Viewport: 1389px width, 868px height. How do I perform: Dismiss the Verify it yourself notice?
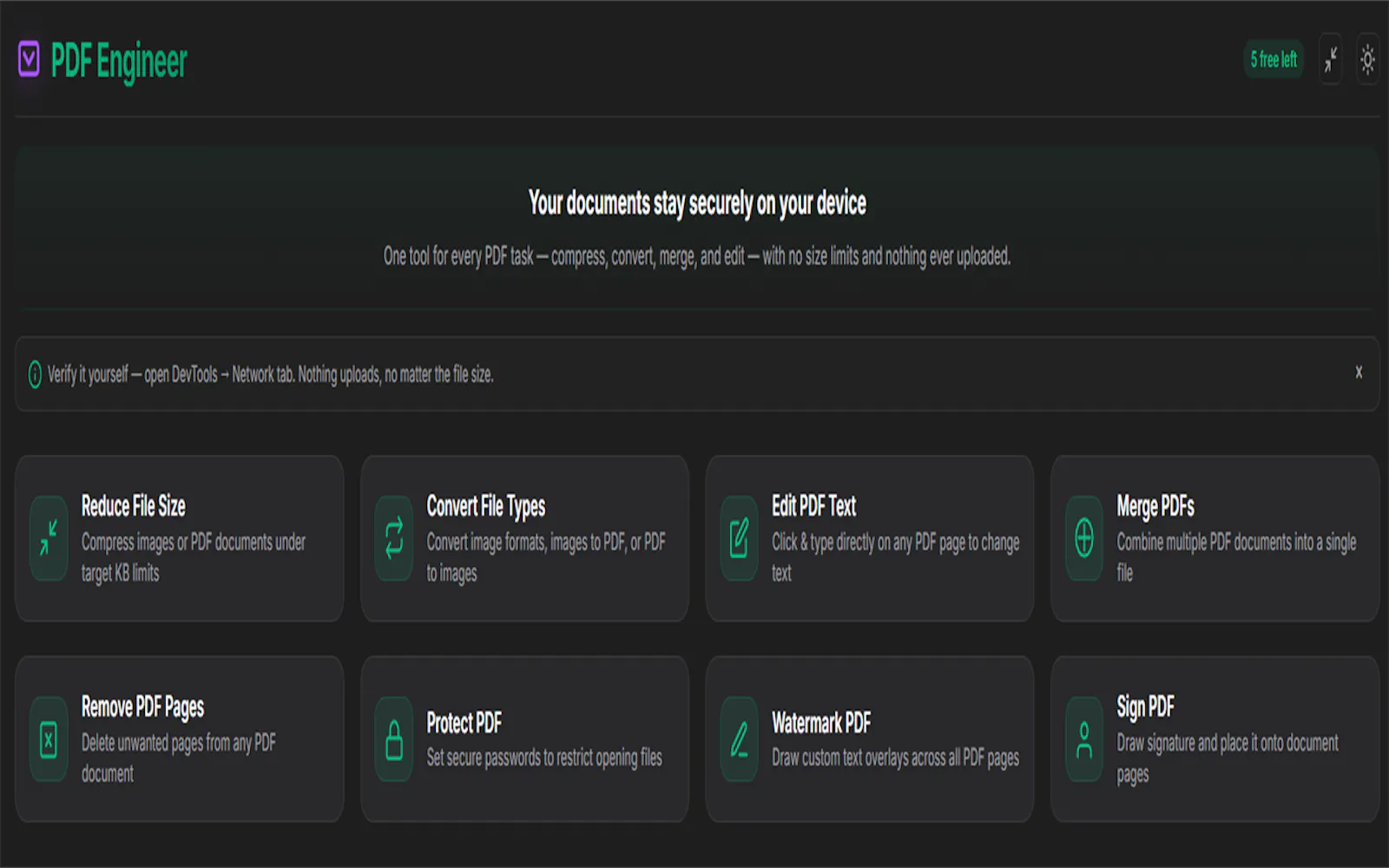[x=1359, y=372]
